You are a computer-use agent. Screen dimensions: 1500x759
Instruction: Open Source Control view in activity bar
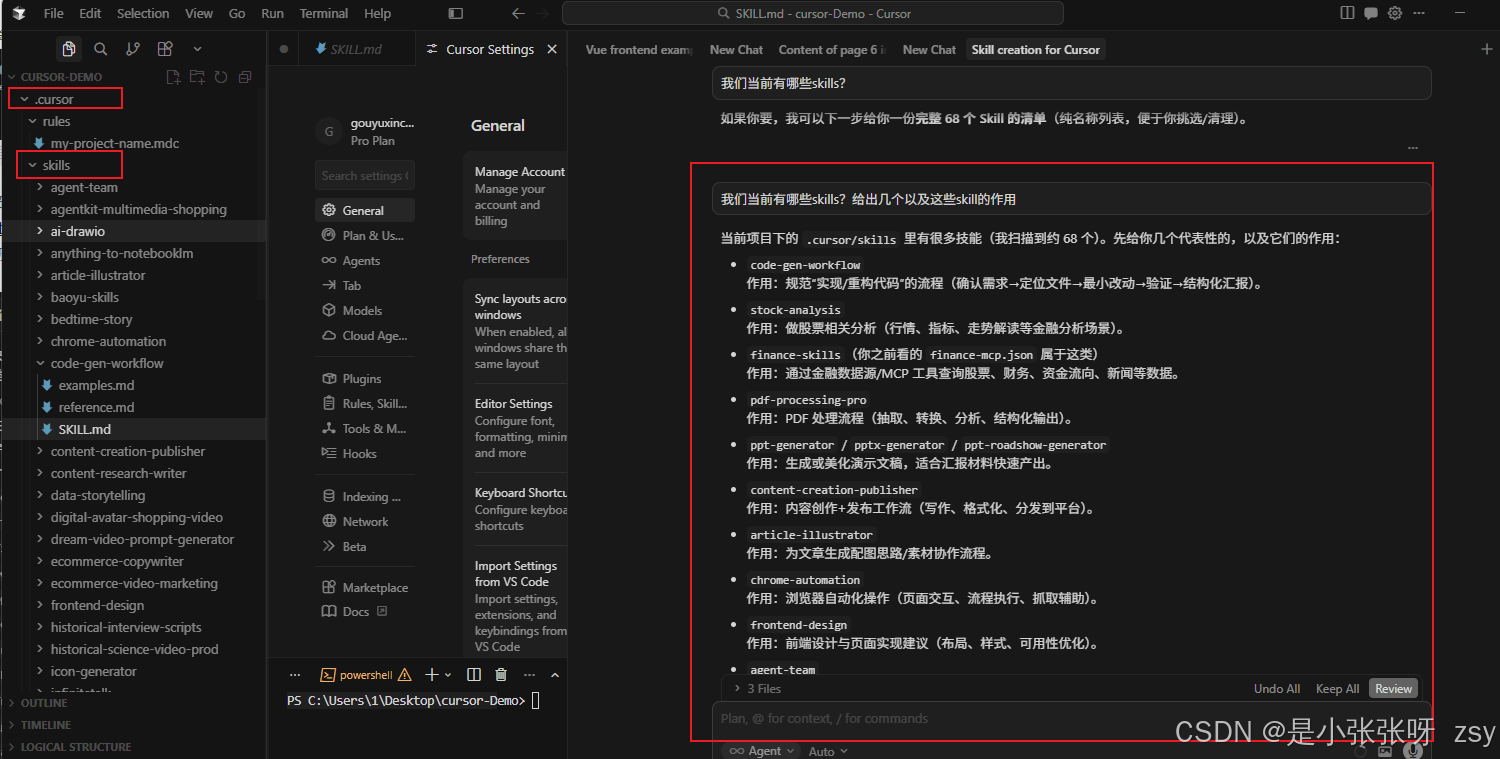[x=132, y=48]
